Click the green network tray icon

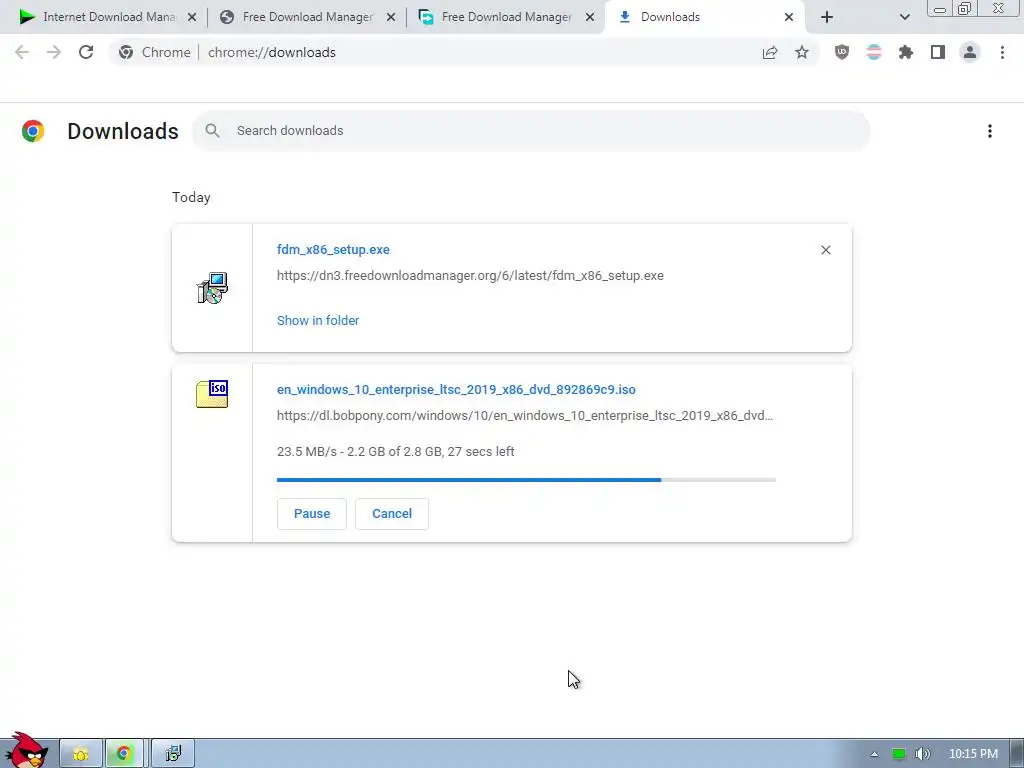(x=899, y=754)
